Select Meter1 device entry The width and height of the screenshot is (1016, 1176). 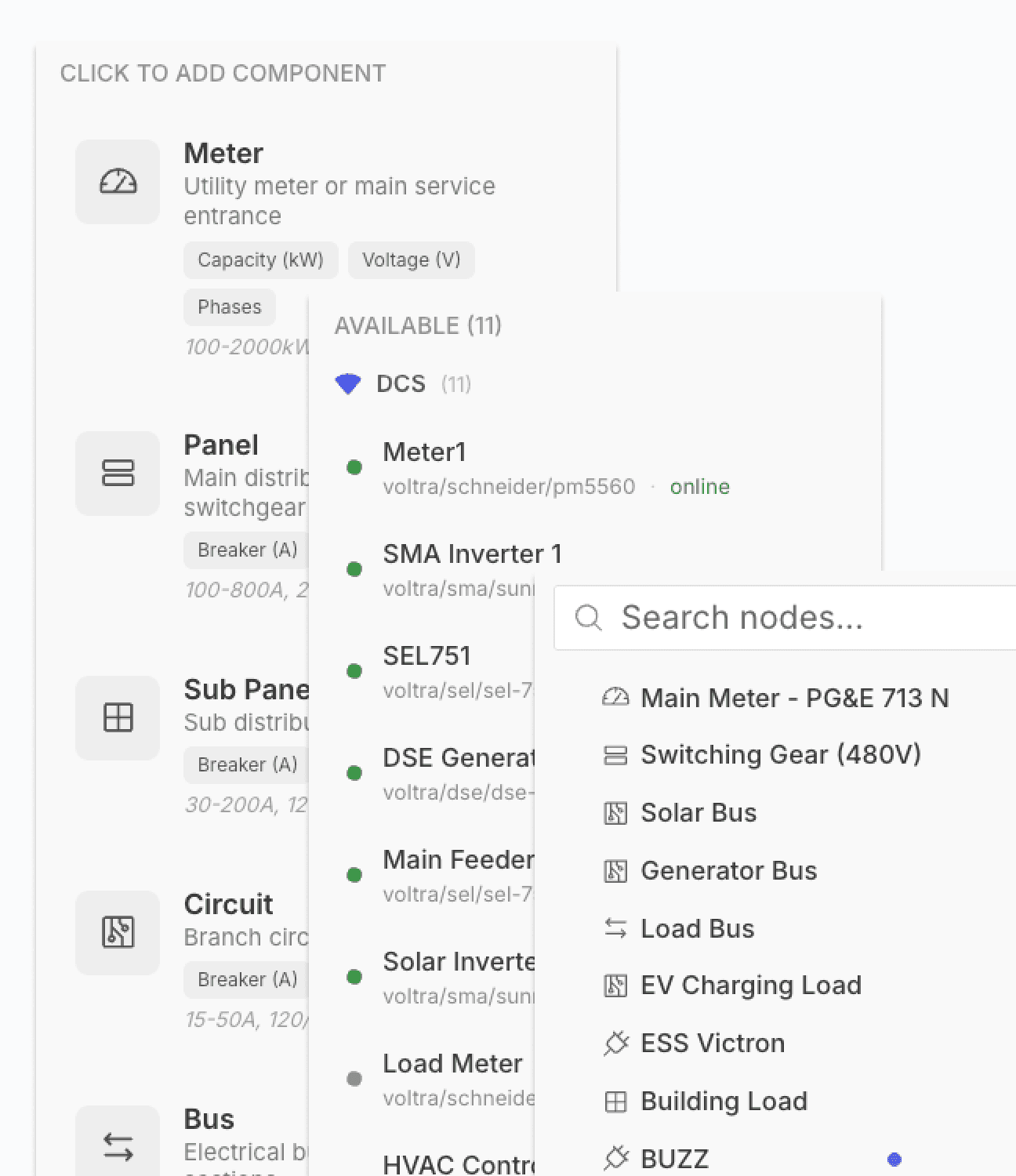[x=425, y=452]
